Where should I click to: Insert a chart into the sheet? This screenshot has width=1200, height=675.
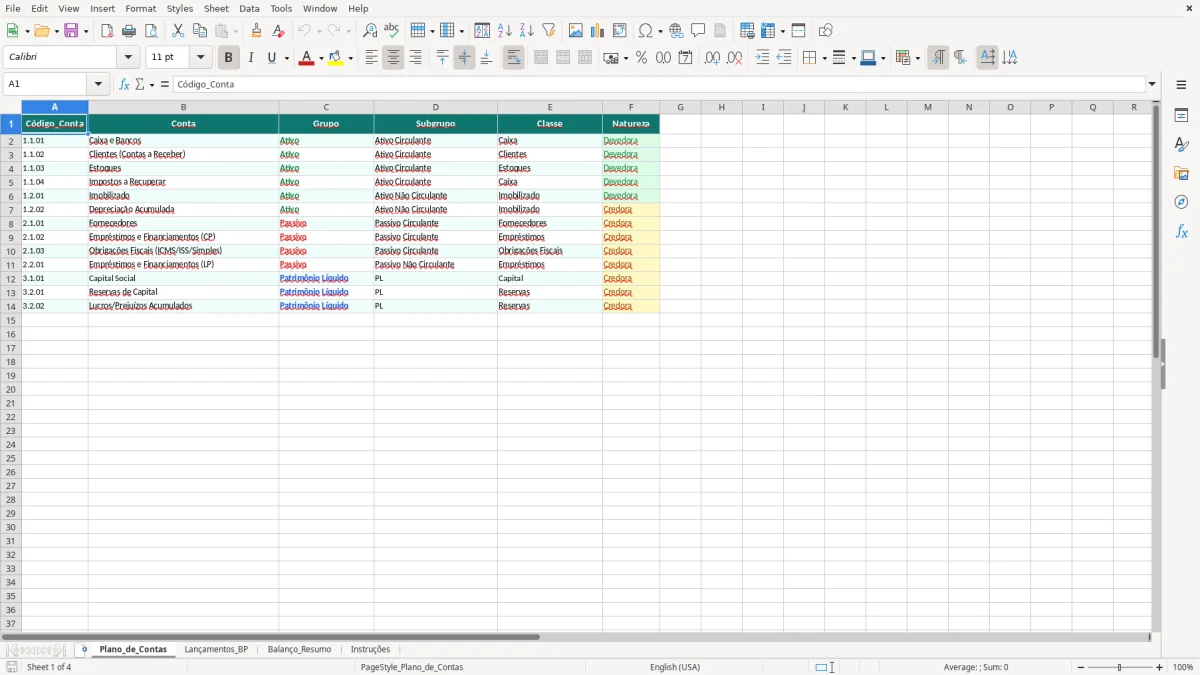tap(597, 30)
